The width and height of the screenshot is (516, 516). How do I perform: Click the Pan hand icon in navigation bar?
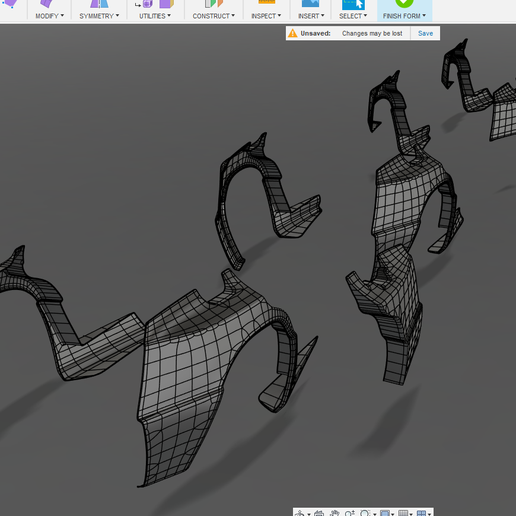tap(334, 513)
